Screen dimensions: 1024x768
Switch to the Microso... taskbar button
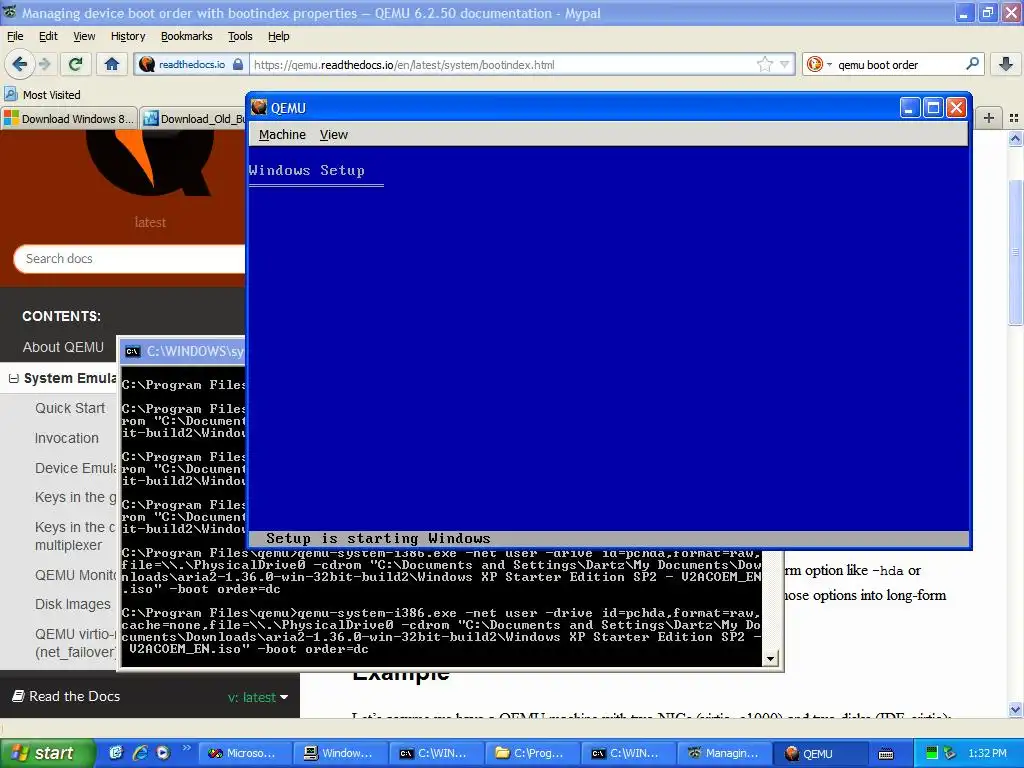244,753
